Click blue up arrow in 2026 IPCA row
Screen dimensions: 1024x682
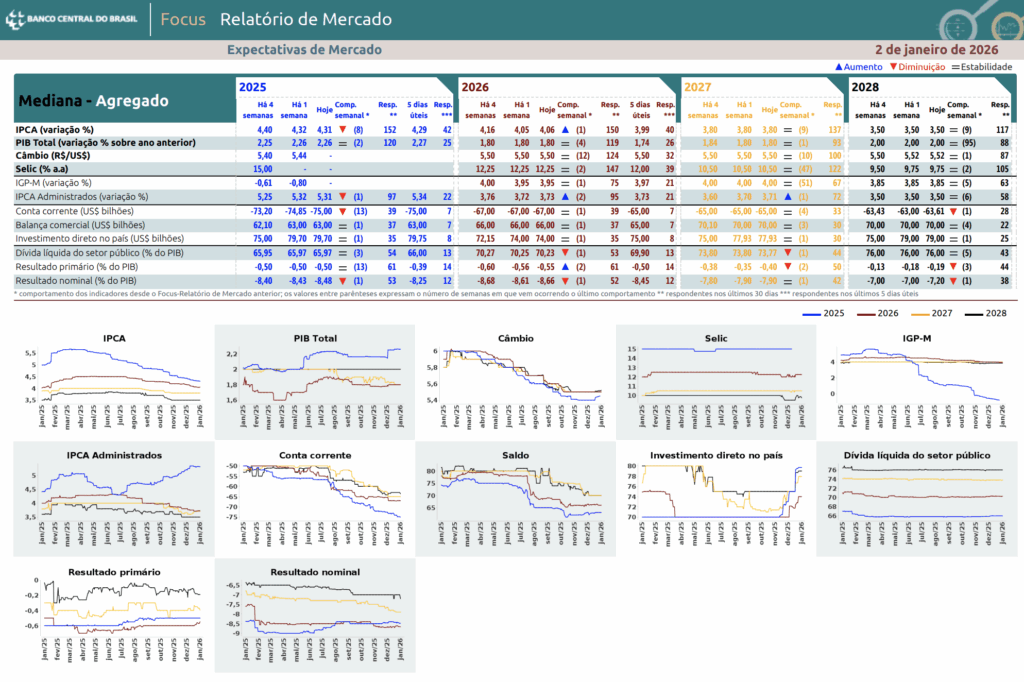click(564, 130)
